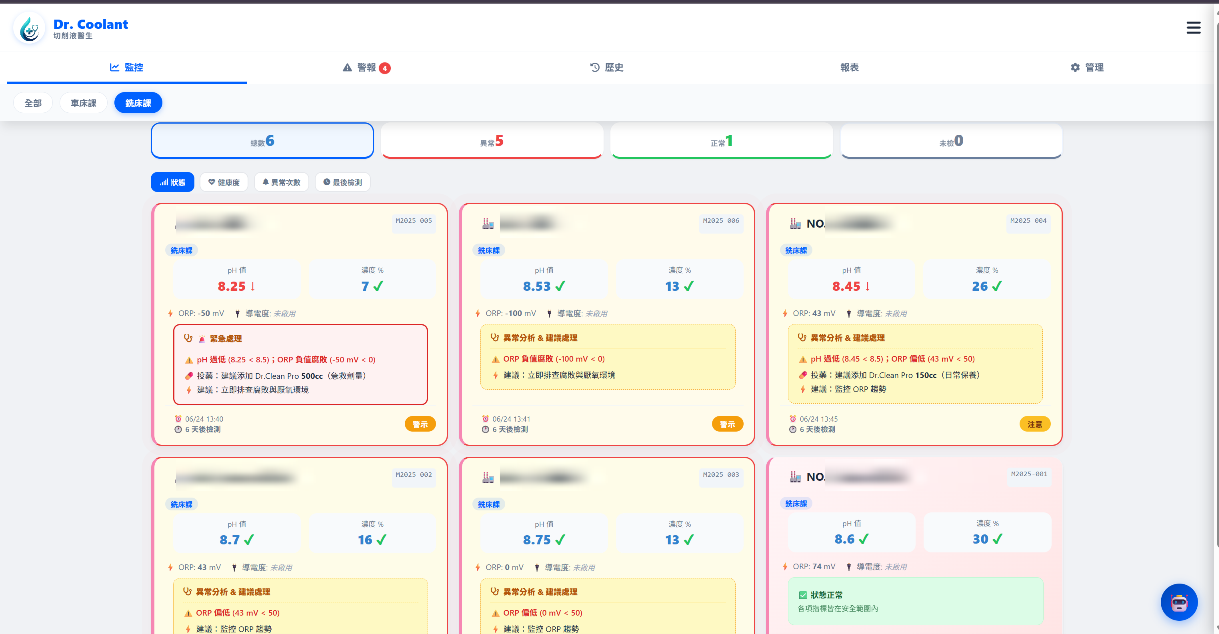
Task: Filter by the total count 6 card
Action: click(262, 141)
